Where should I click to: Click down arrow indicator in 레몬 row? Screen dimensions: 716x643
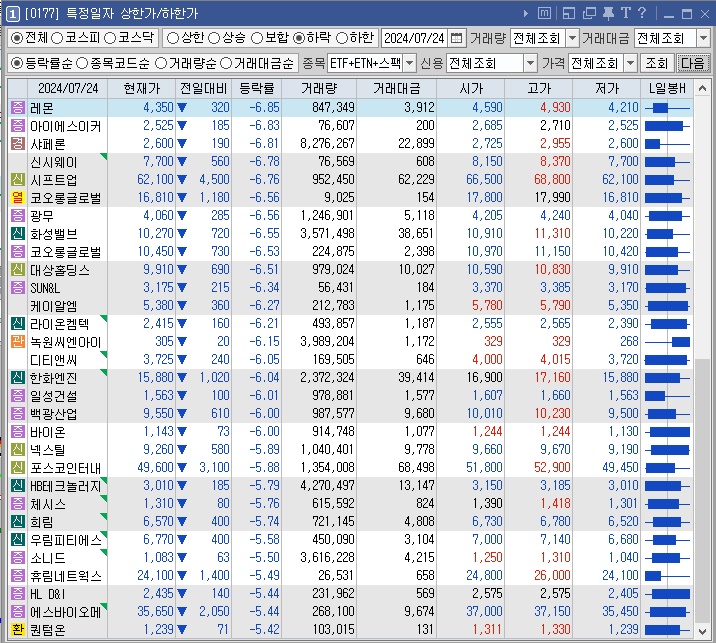(182, 108)
